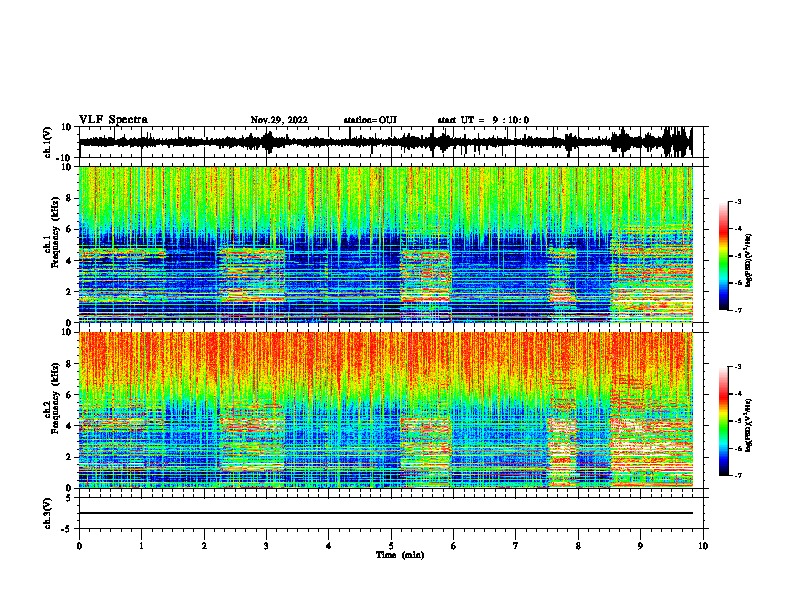Click the ch.1 waveform trace panel
This screenshot has height=612, width=792.
pyautogui.click(x=391, y=142)
